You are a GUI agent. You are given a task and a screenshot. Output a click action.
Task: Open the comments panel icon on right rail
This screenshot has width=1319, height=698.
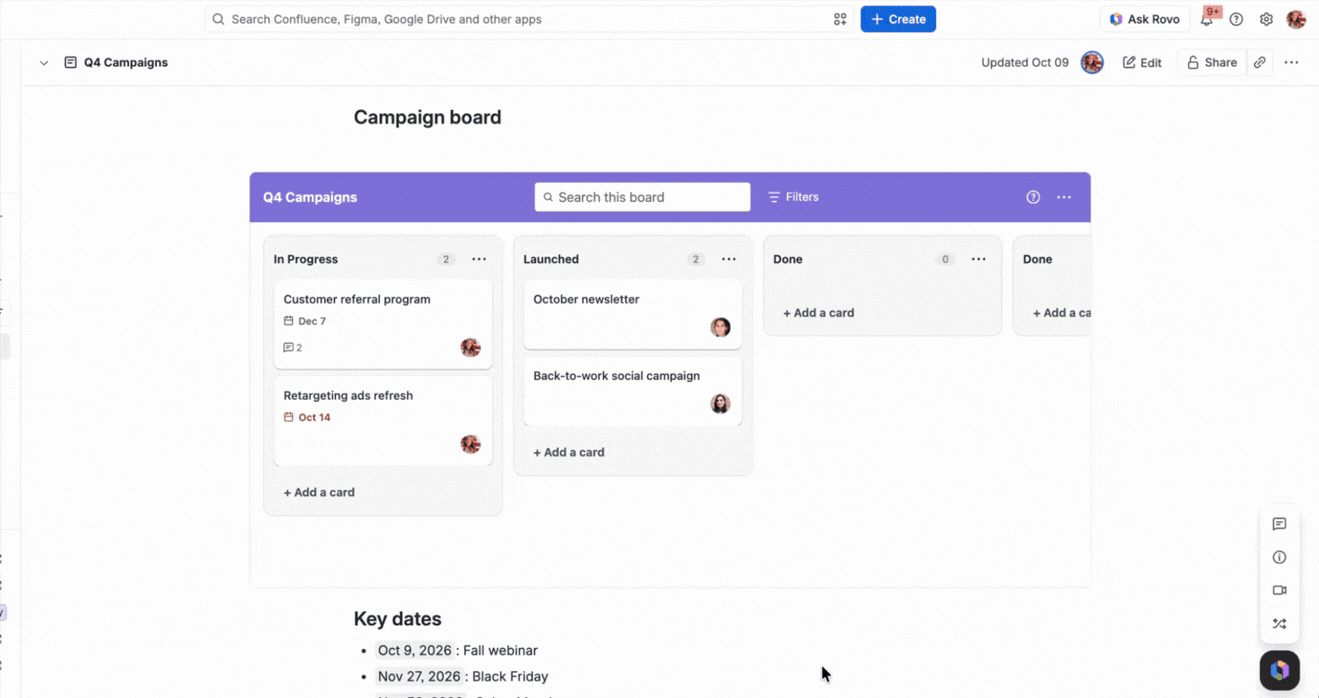point(1279,524)
